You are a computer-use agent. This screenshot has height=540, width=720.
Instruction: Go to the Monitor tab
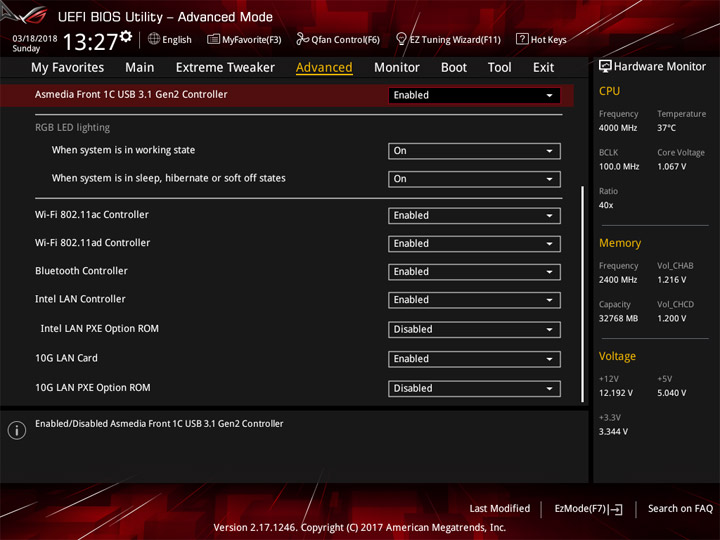tap(397, 68)
